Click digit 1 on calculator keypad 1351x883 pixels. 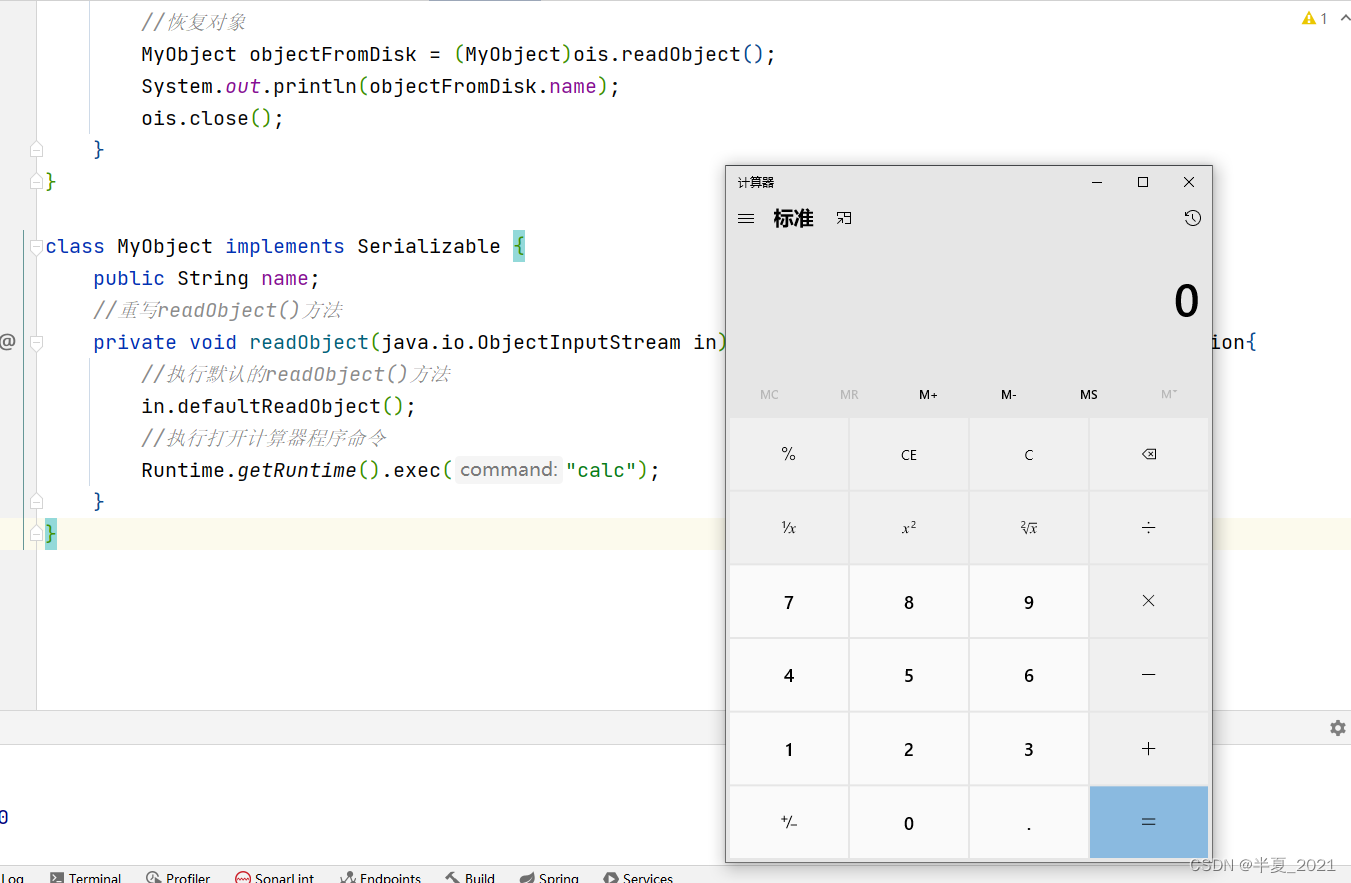[x=789, y=749]
